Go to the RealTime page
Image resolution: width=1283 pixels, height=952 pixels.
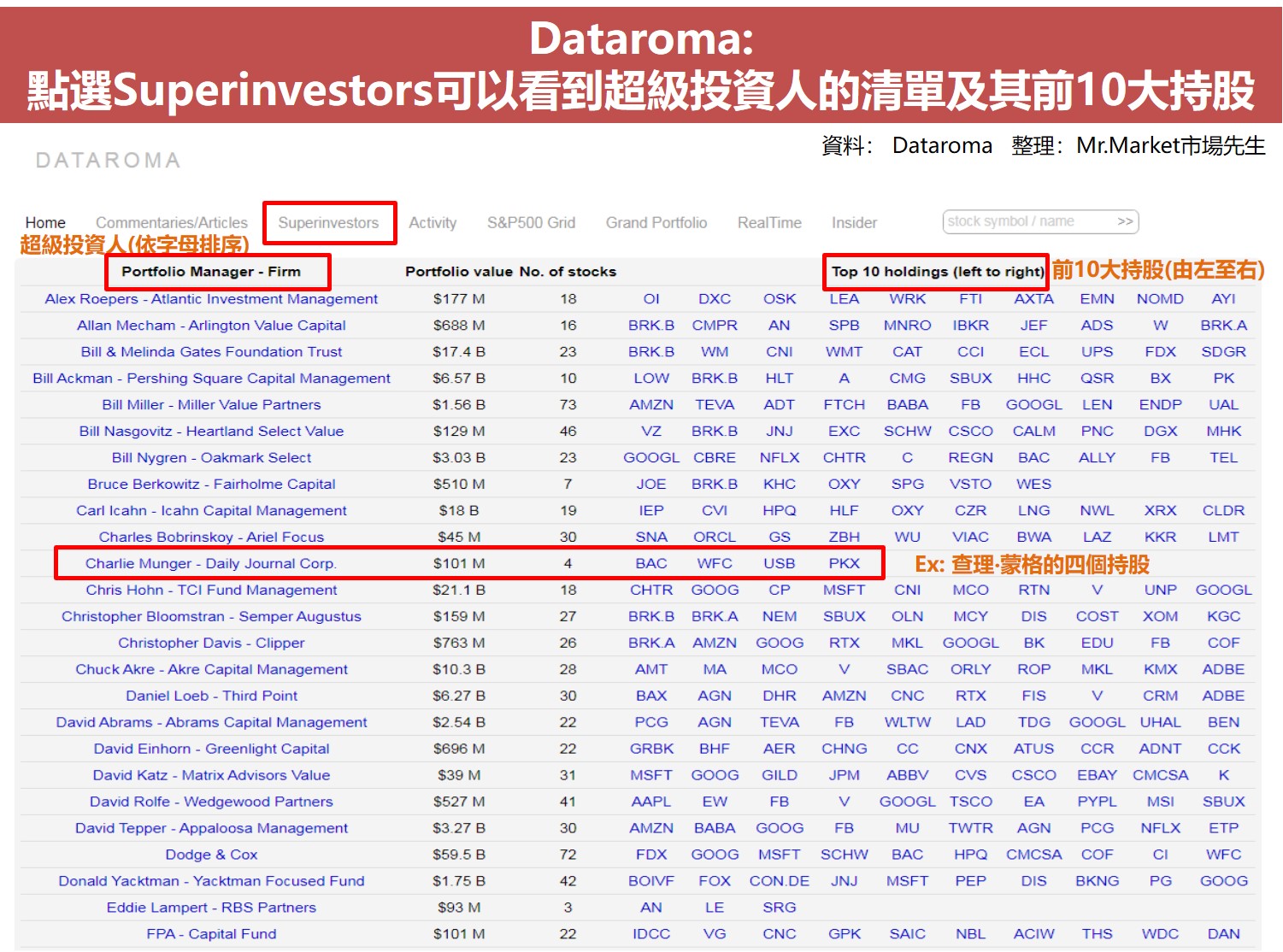coord(769,222)
